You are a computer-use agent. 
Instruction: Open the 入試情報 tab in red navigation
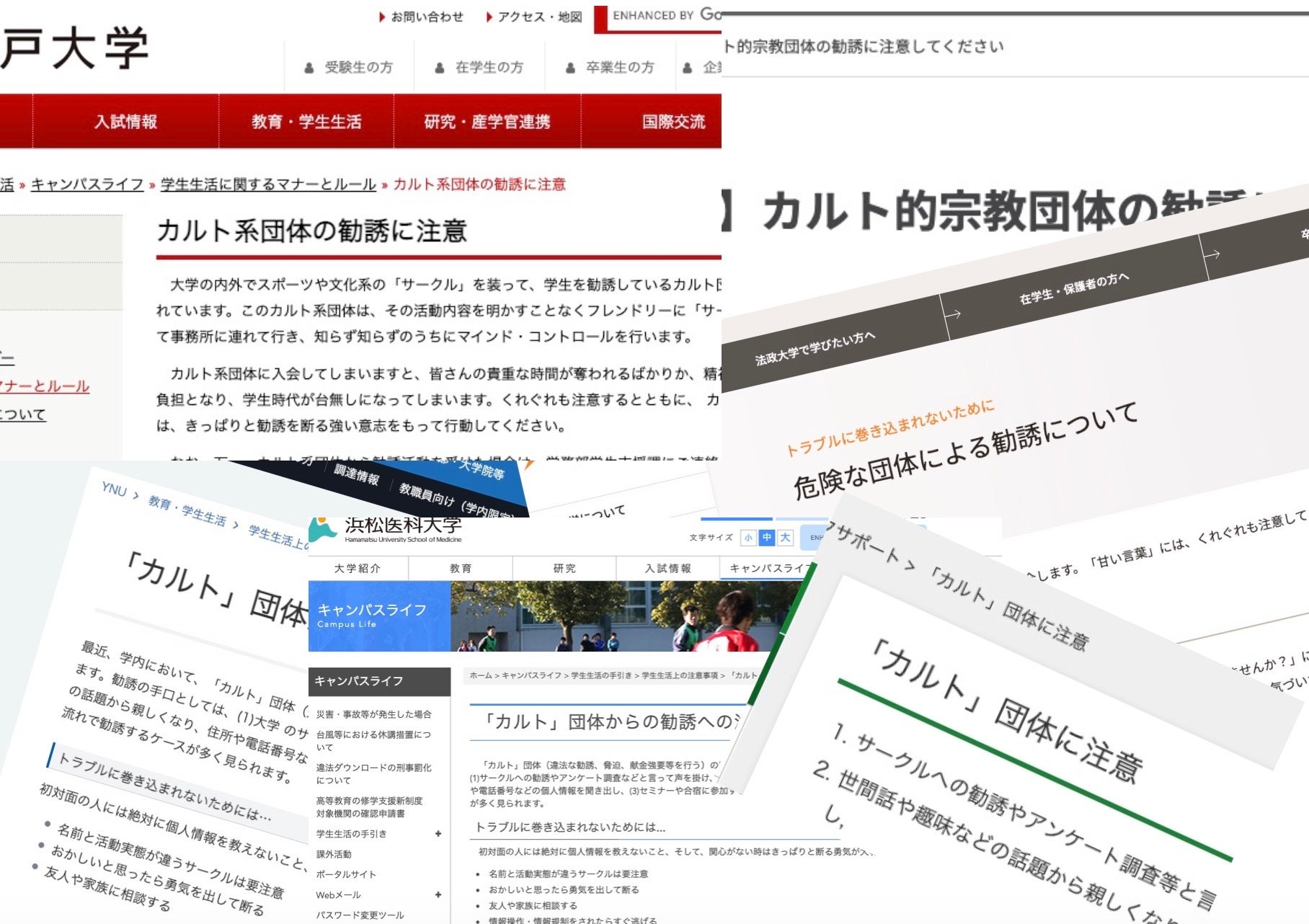[126, 122]
